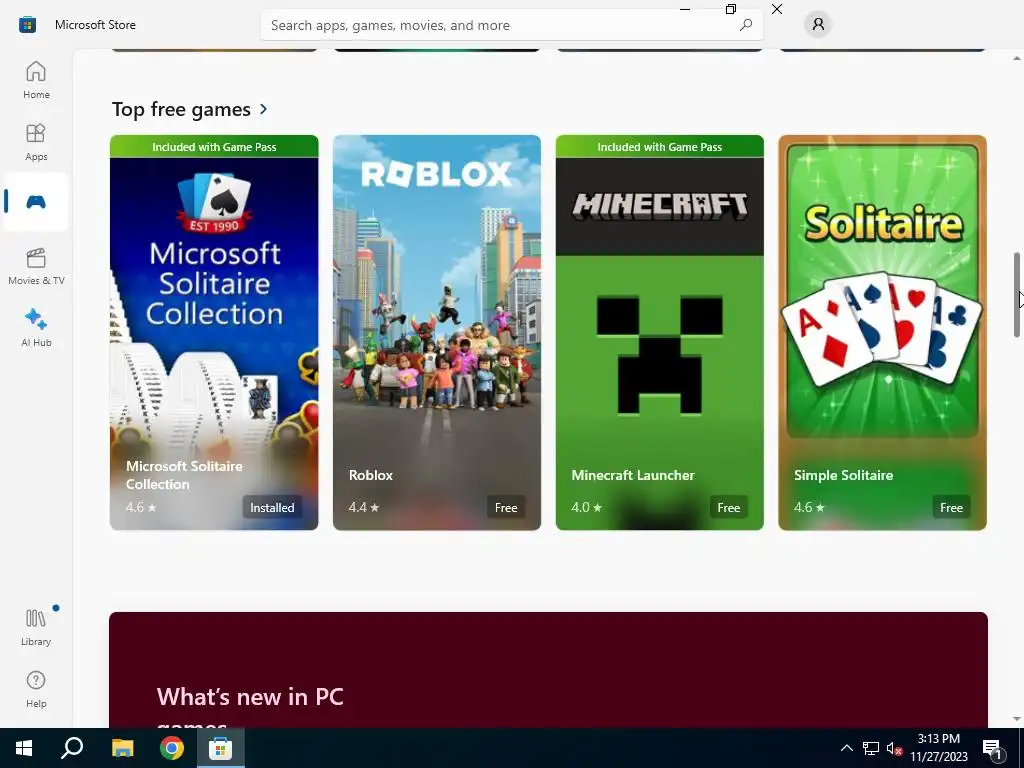Open the Windows Start menu
Image resolution: width=1024 pixels, height=768 pixels.
click(x=24, y=748)
